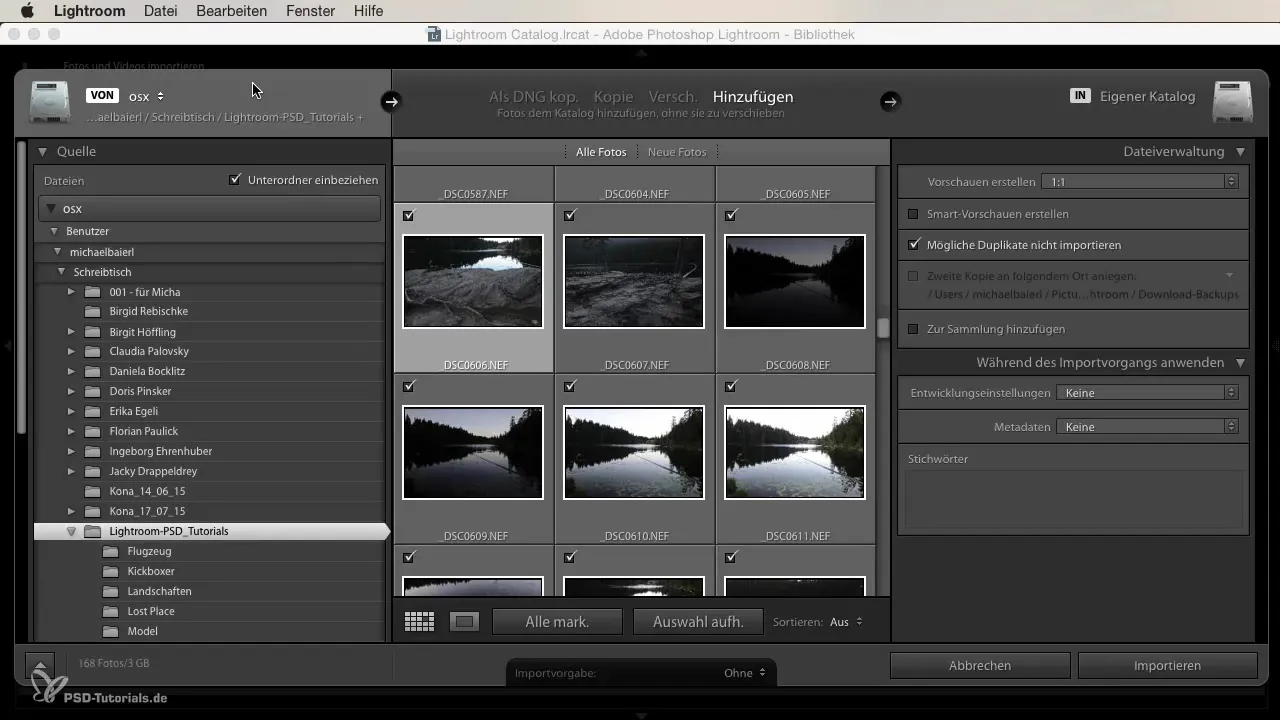The image size is (1280, 720).
Task: Collapse Während des Importvorgangs anwenden panel
Action: point(1240,362)
